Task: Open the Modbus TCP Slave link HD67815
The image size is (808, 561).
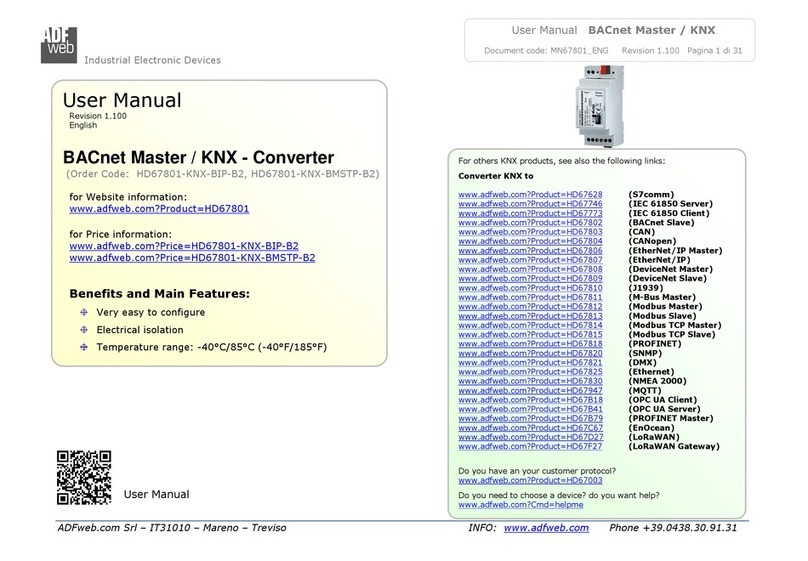Action: 530,334
